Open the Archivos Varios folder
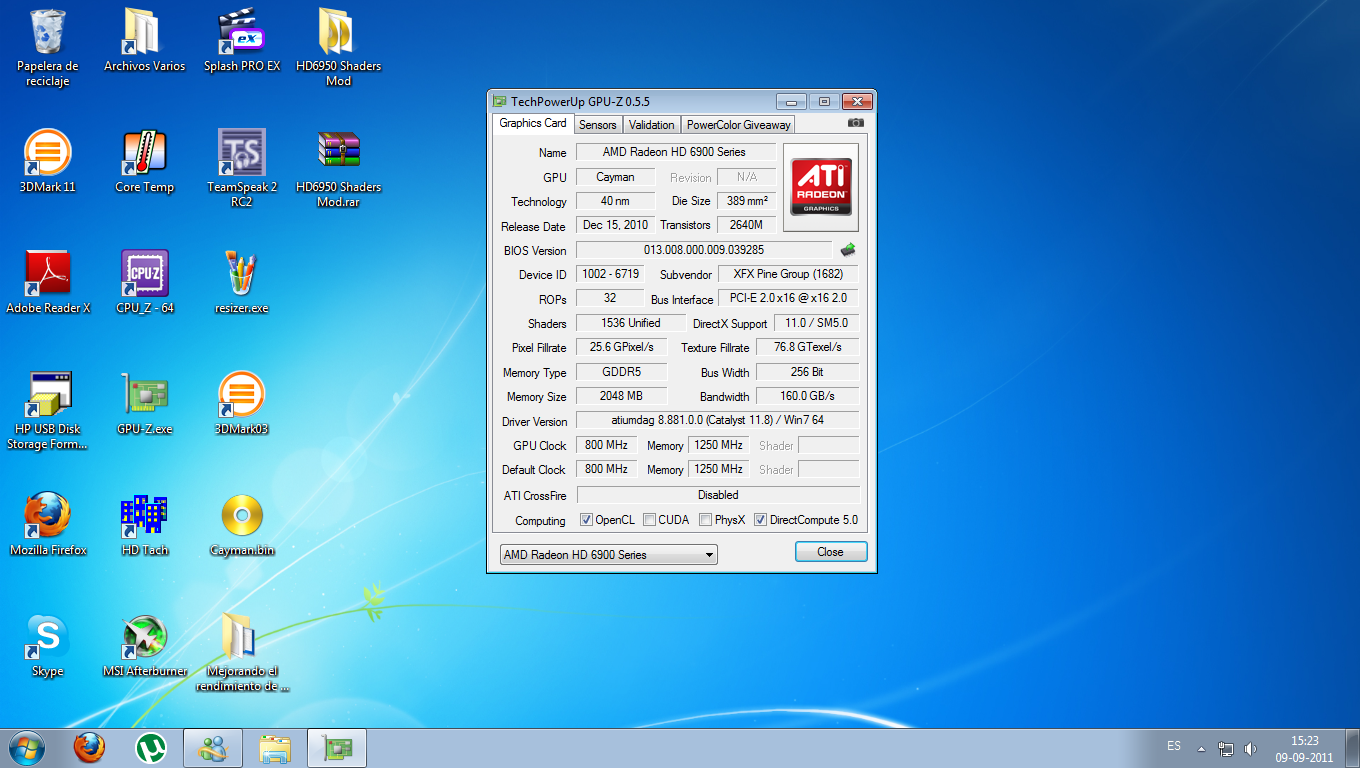1360x768 pixels. (144, 40)
